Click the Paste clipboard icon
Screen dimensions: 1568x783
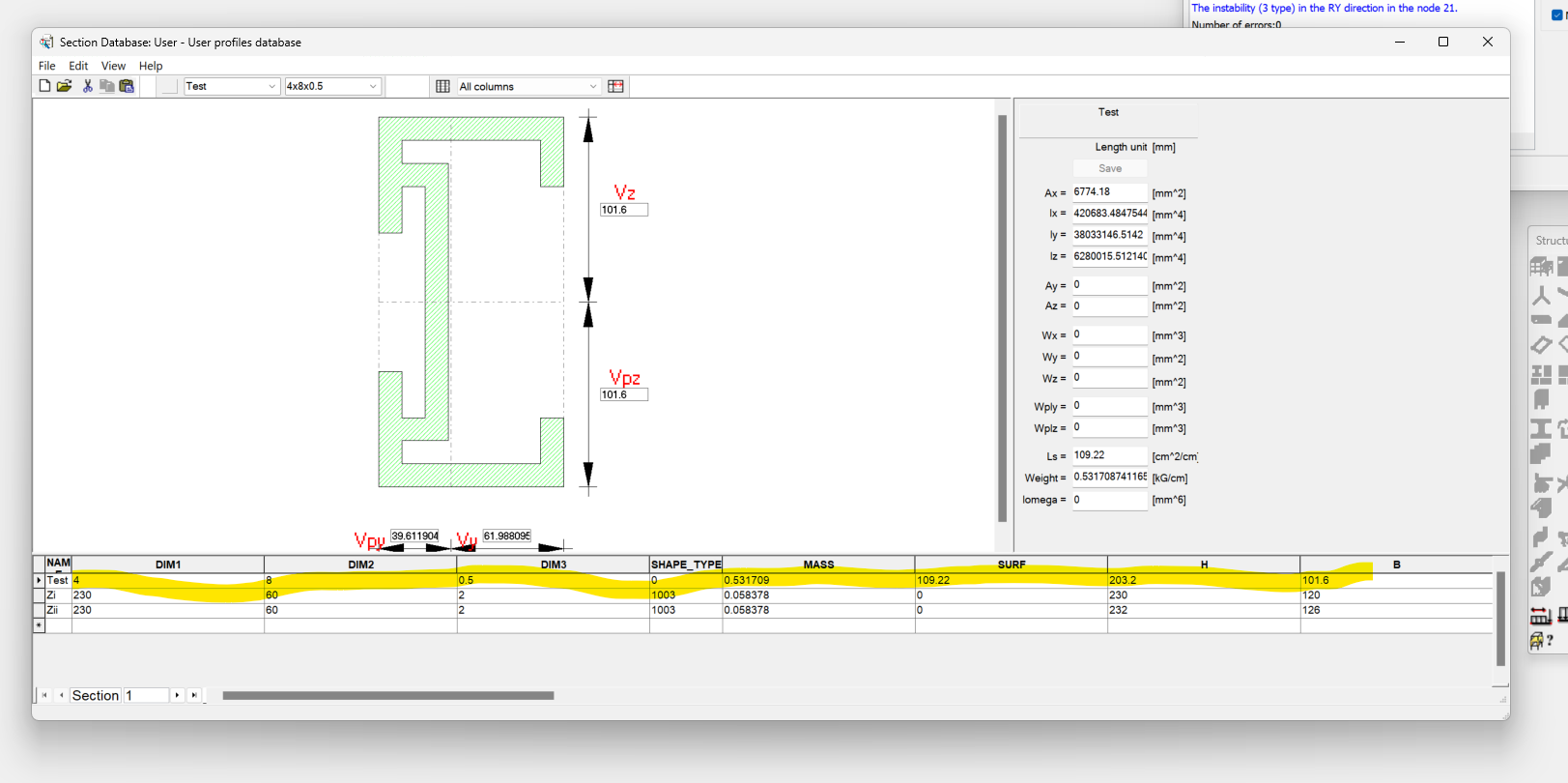coord(127,86)
